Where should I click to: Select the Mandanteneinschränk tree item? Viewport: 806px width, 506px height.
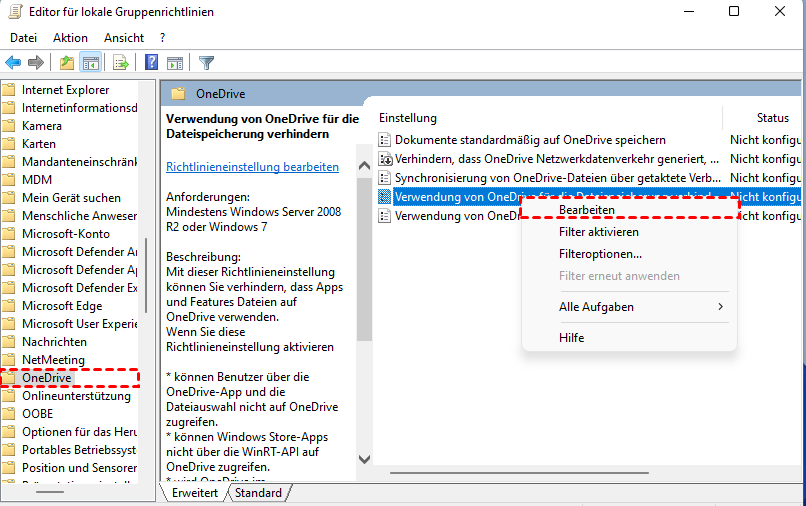tap(80, 162)
